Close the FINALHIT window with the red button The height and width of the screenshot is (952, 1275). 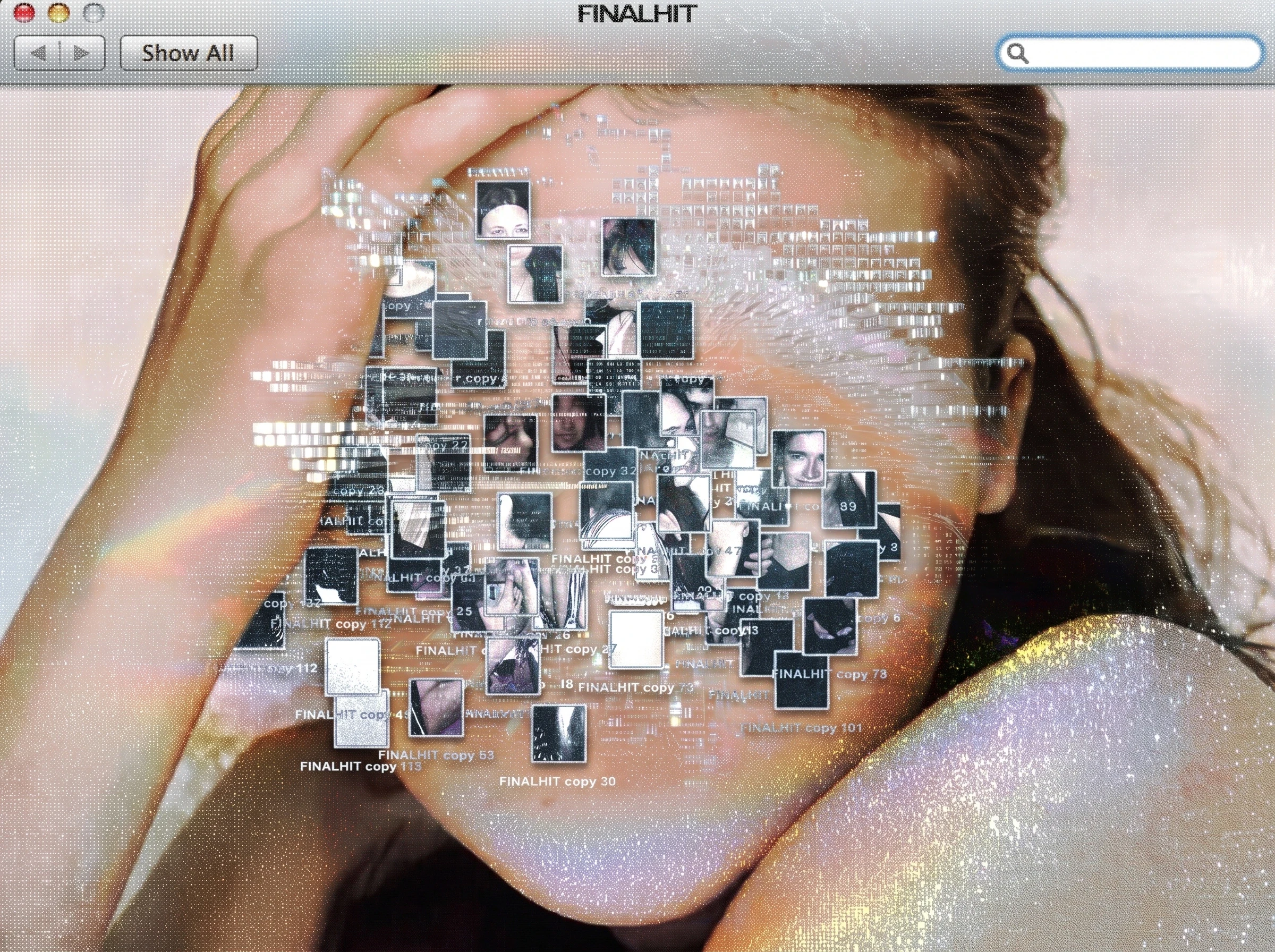click(24, 13)
